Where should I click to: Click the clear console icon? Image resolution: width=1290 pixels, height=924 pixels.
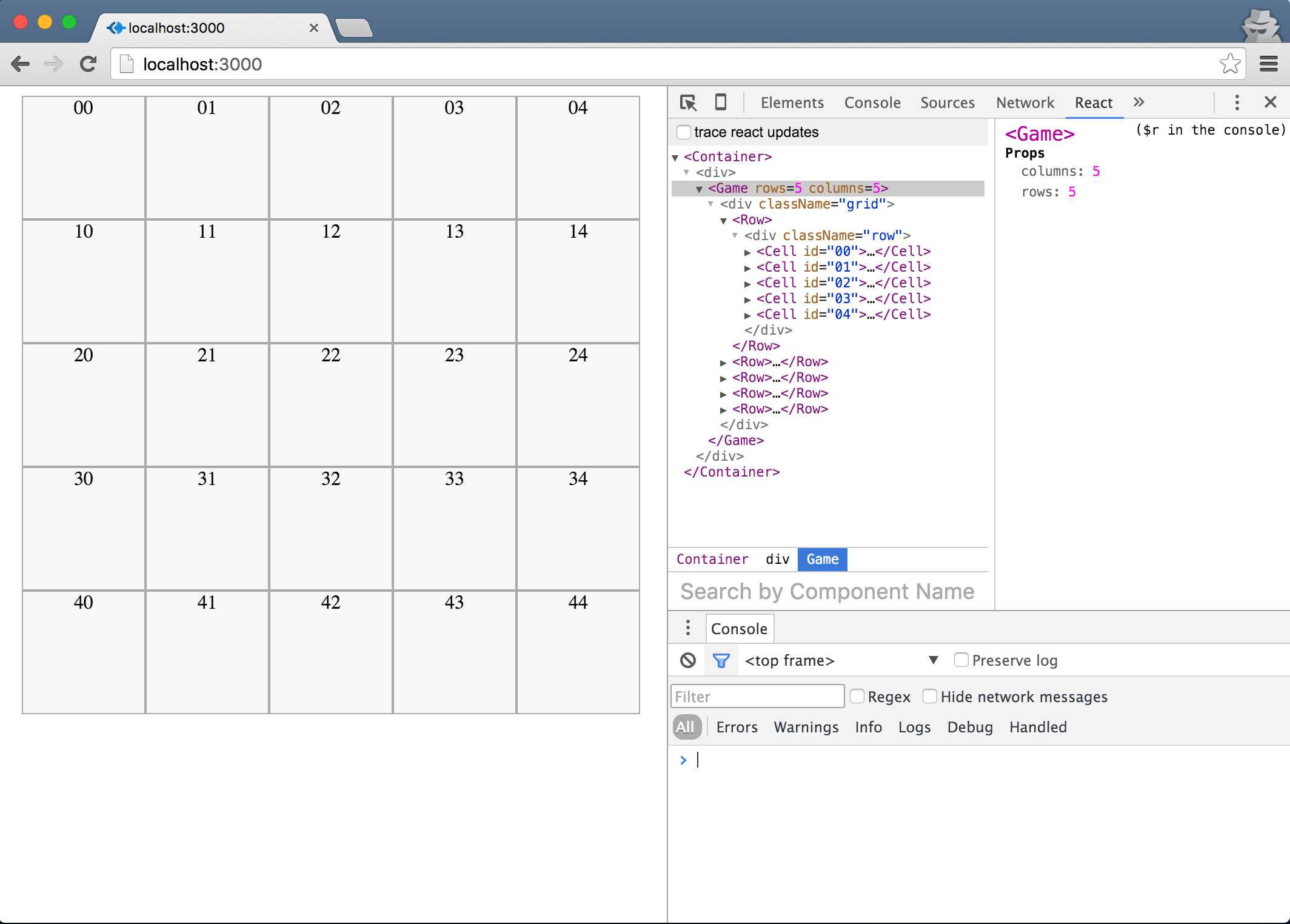(x=688, y=660)
